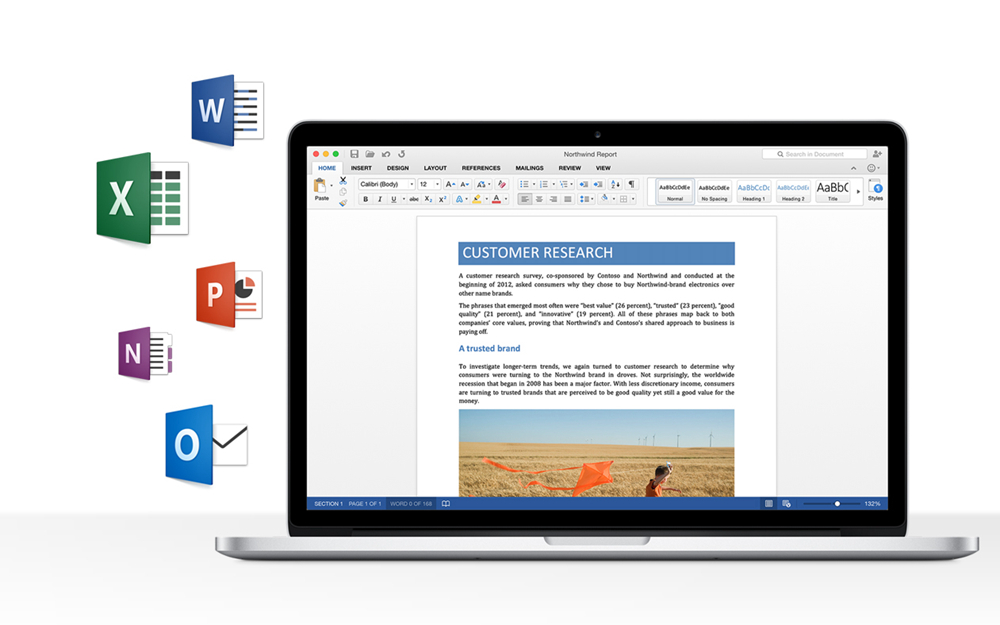This screenshot has height=625, width=1000.
Task: Switch to print layout view icon
Action: point(769,504)
